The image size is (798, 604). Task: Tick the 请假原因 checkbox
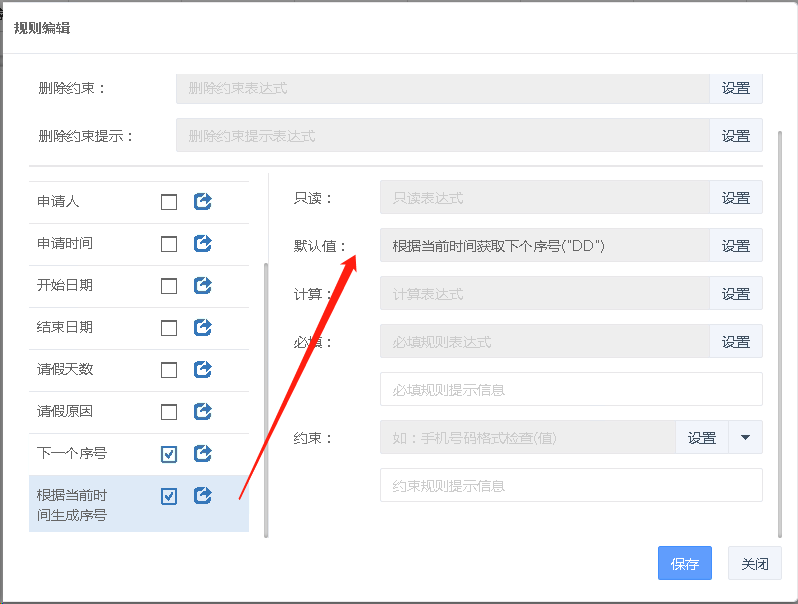click(x=169, y=412)
